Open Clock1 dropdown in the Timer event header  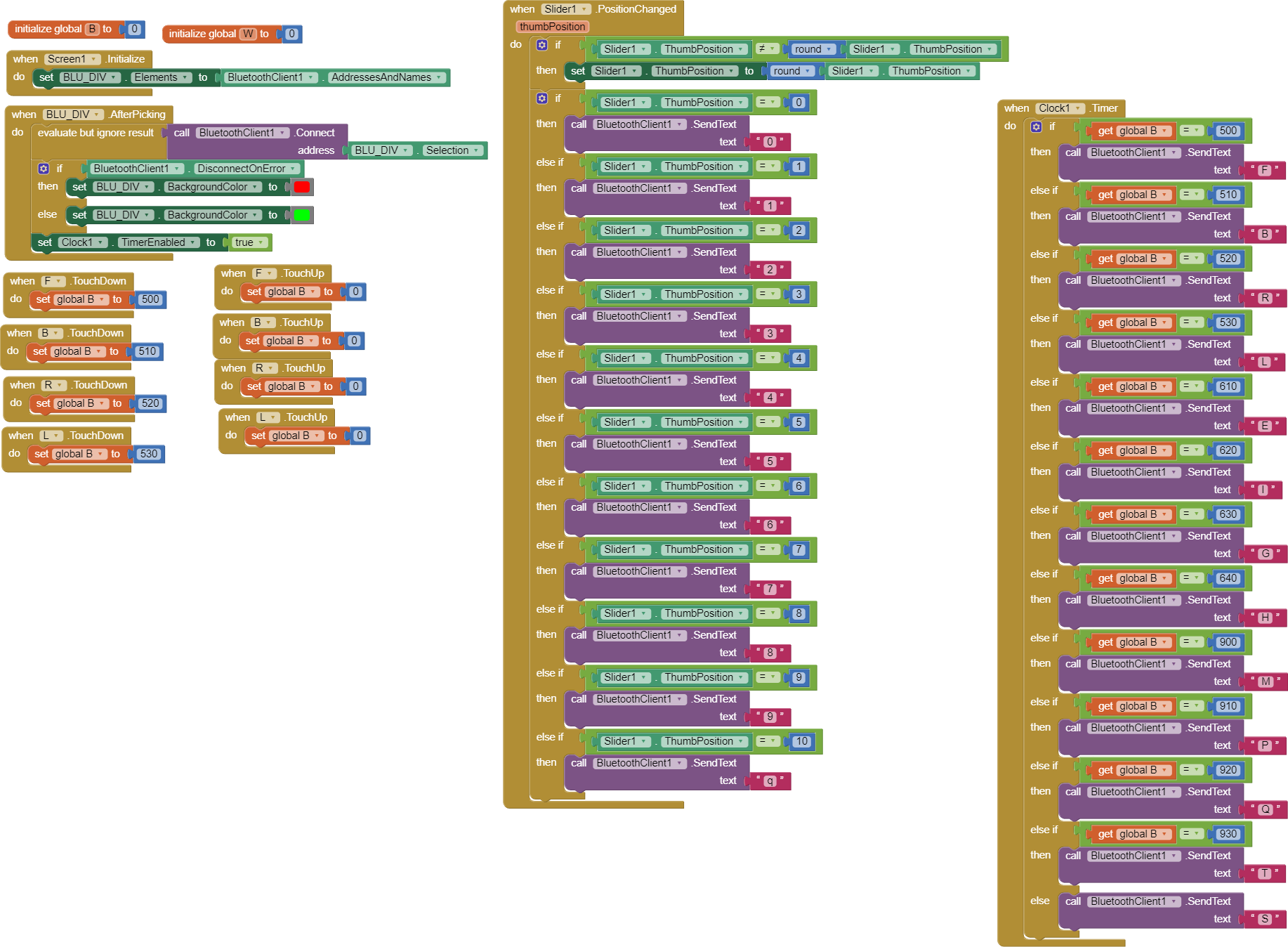[1060, 108]
